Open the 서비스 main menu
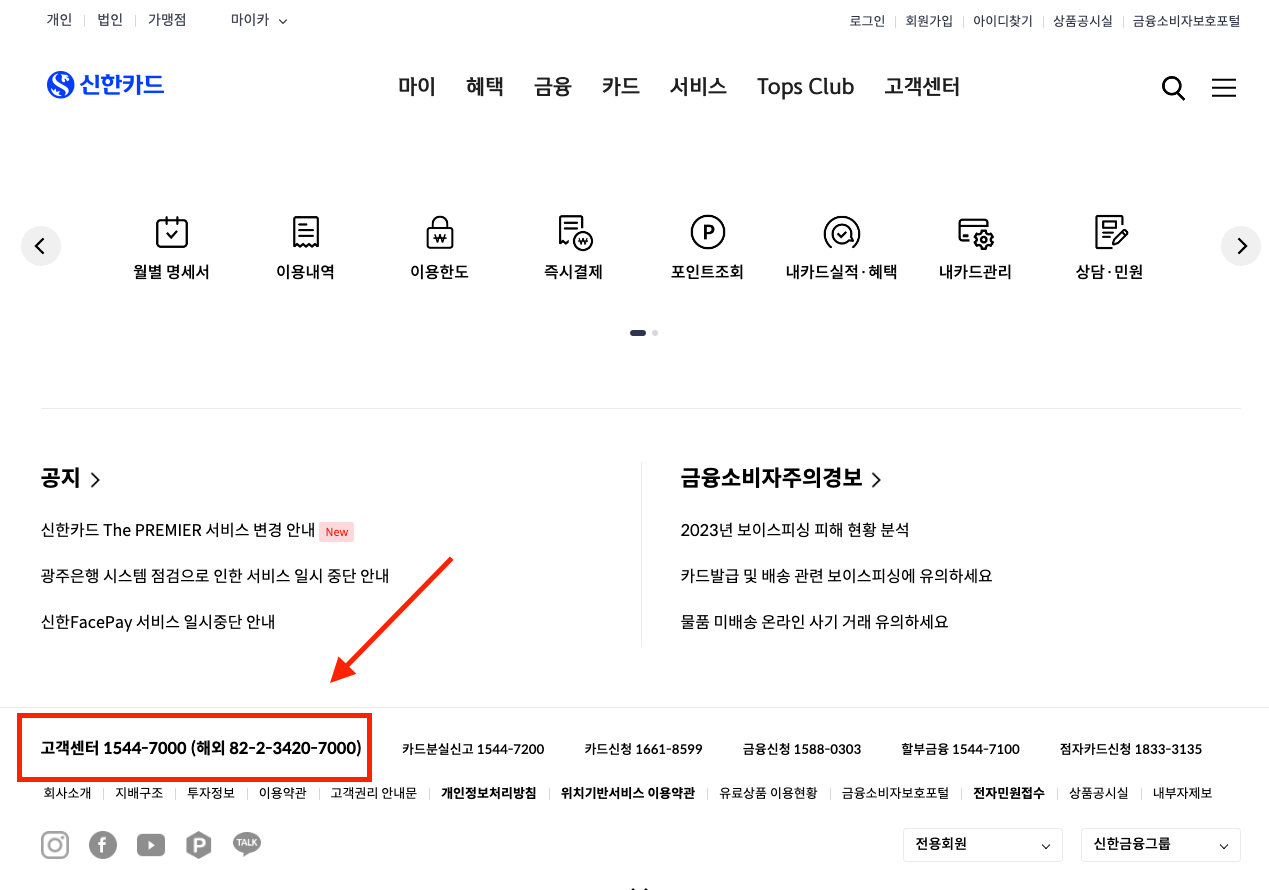 (698, 87)
